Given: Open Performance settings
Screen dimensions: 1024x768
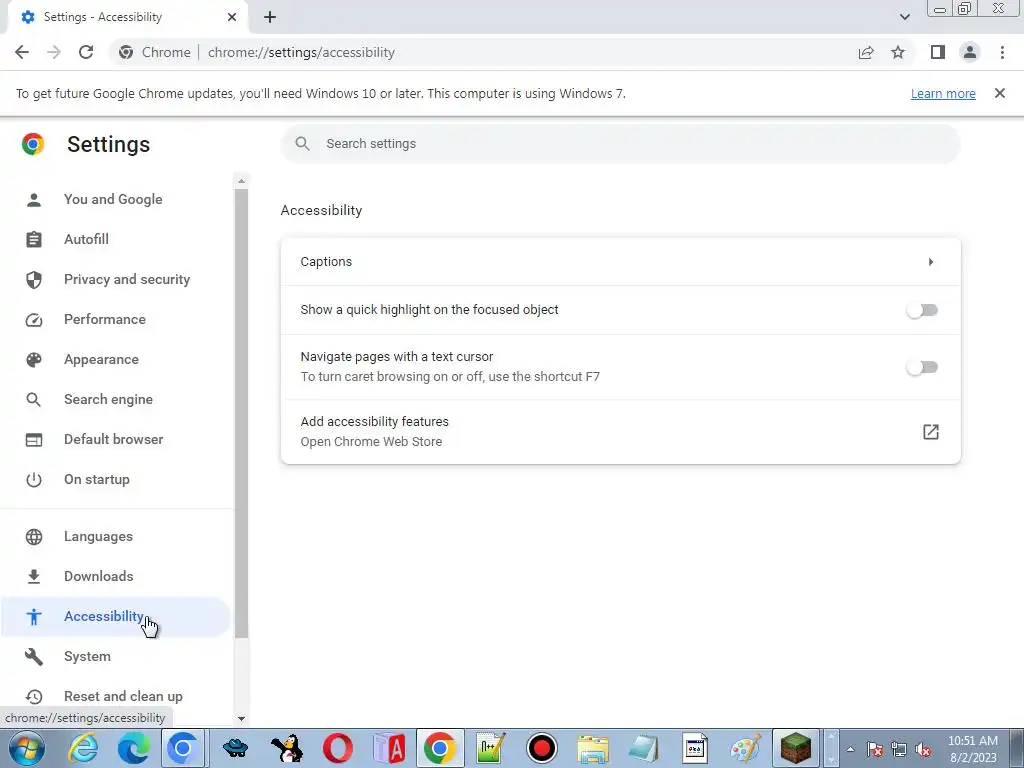Looking at the screenshot, I should tap(104, 319).
